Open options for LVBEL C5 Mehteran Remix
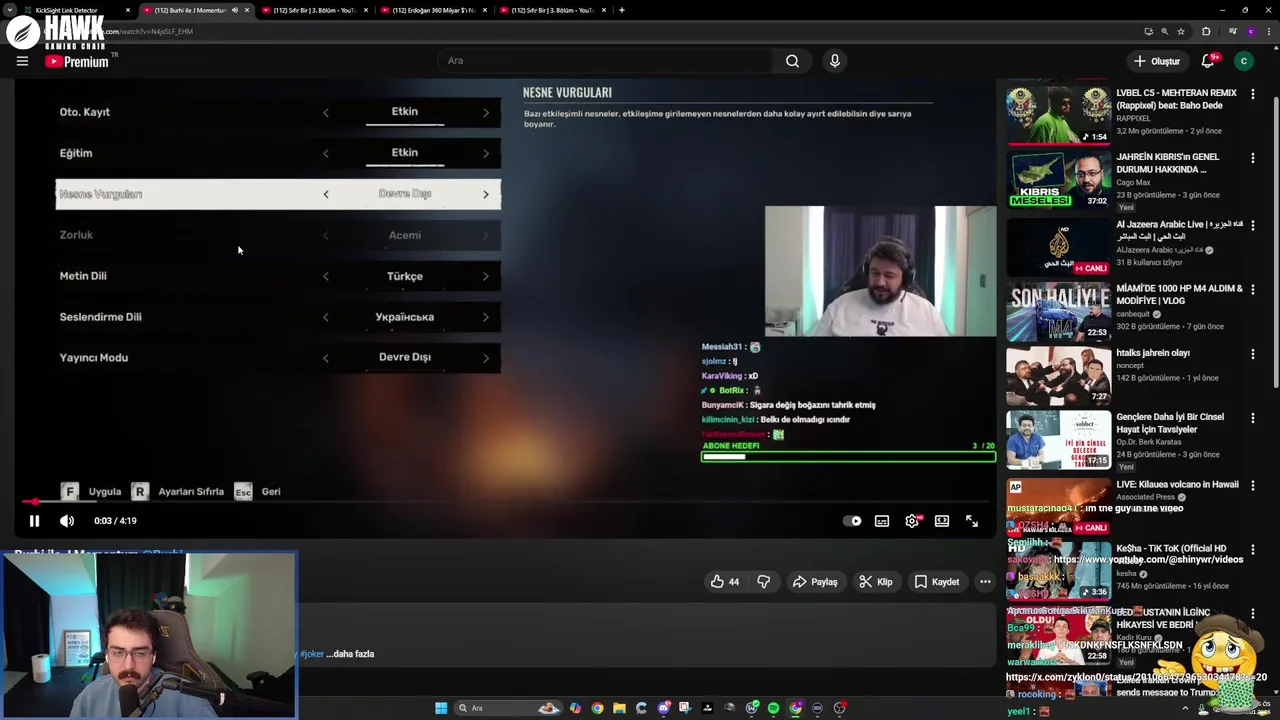1280x720 pixels. pos(1253,94)
